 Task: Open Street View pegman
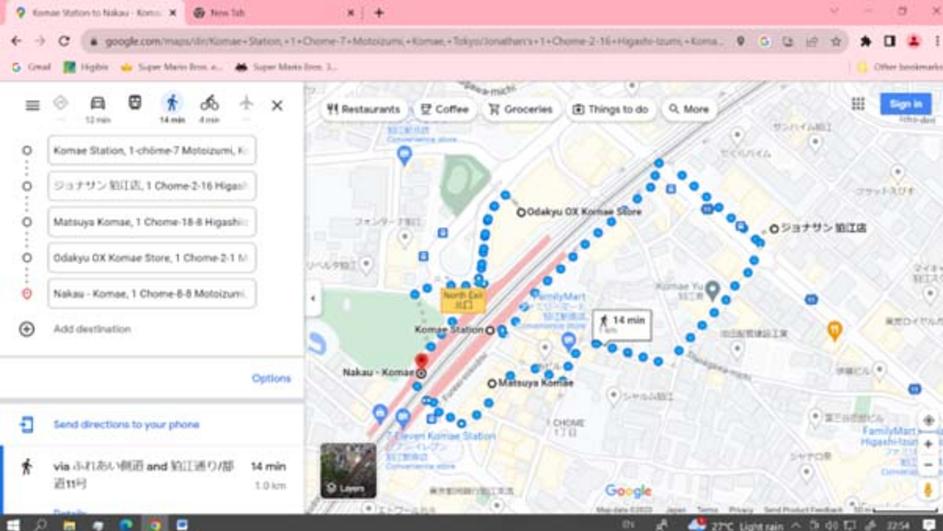928,490
